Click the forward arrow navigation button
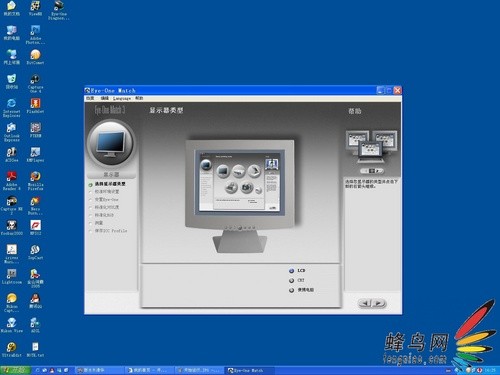Screen dimensions: 500x375 (379, 303)
